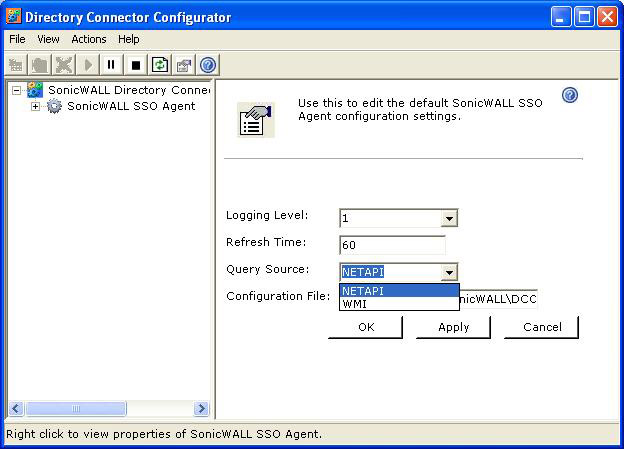The image size is (624, 449).
Task: Open the Properties toolbar icon
Action: click(184, 65)
